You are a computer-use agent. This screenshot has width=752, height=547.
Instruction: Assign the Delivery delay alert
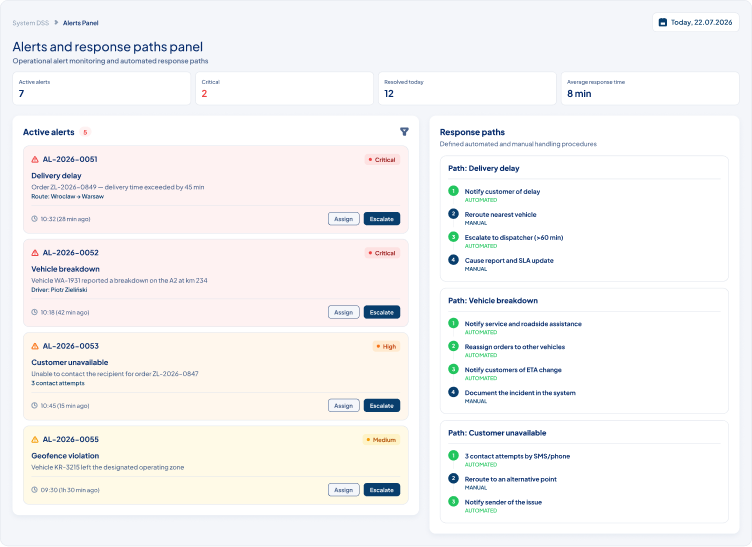point(343,219)
